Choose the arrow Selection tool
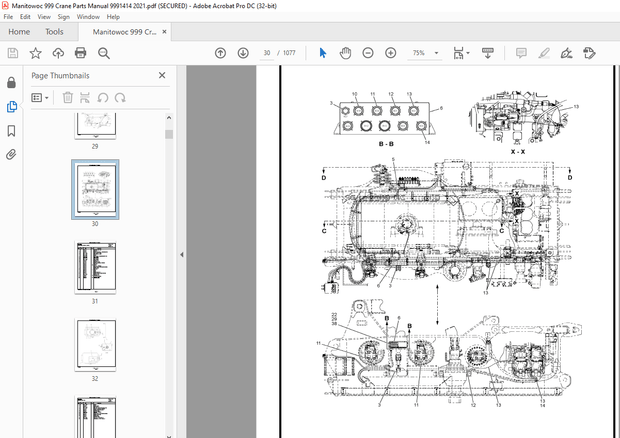Viewport: 620px width, 438px height. (x=323, y=53)
